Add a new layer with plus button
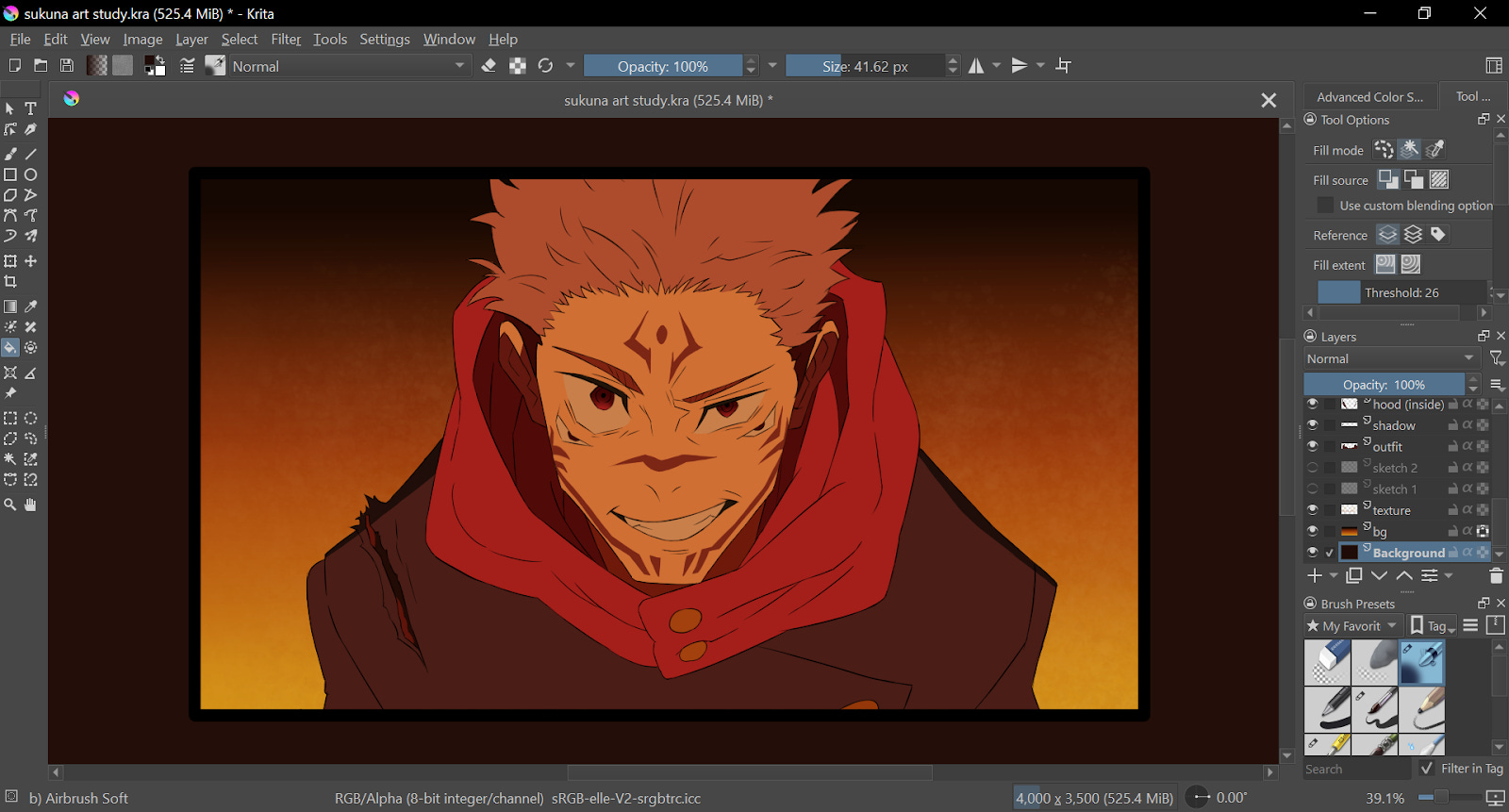 1315,575
